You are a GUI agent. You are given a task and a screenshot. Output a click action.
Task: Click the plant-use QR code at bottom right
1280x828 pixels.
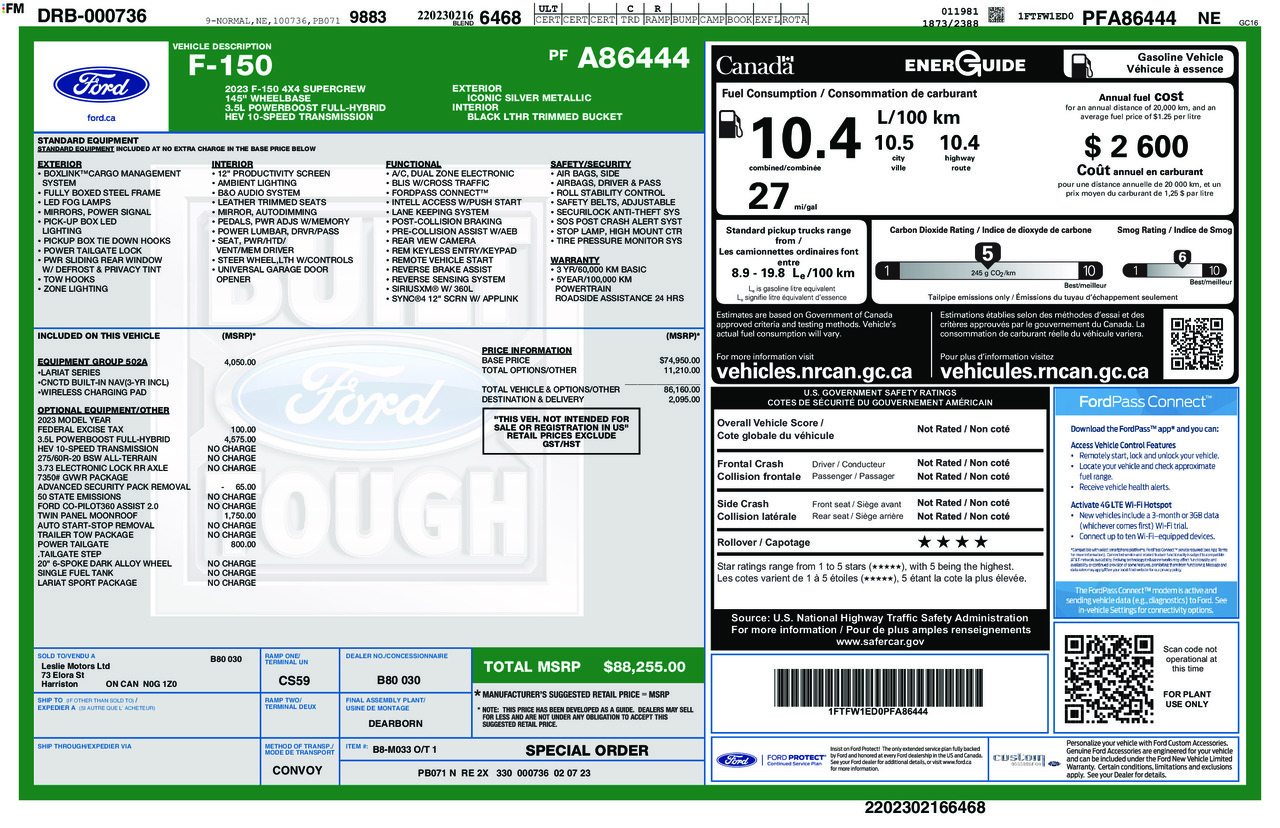tap(1108, 678)
